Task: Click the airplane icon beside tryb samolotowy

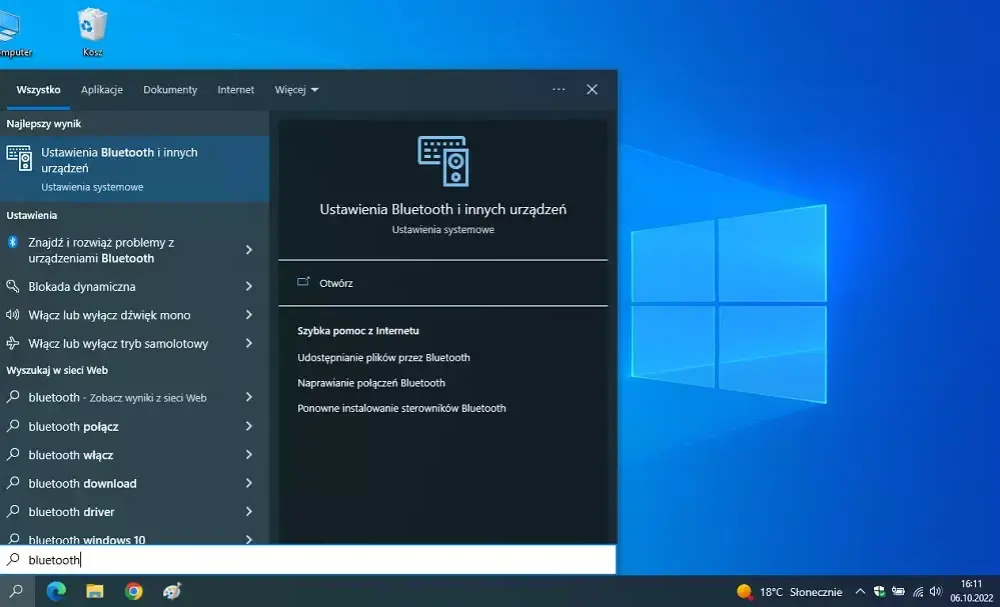Action: click(x=13, y=344)
